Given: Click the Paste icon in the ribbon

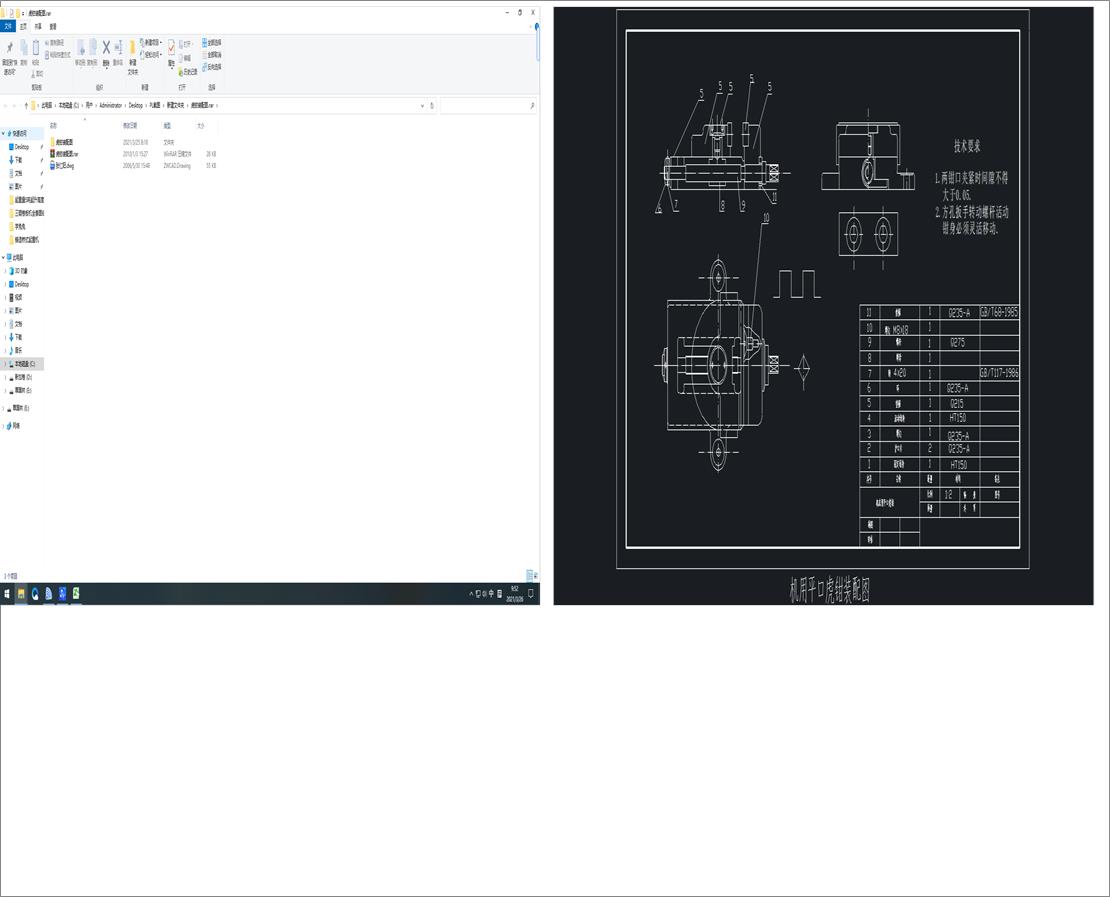Looking at the screenshot, I should (x=35, y=48).
